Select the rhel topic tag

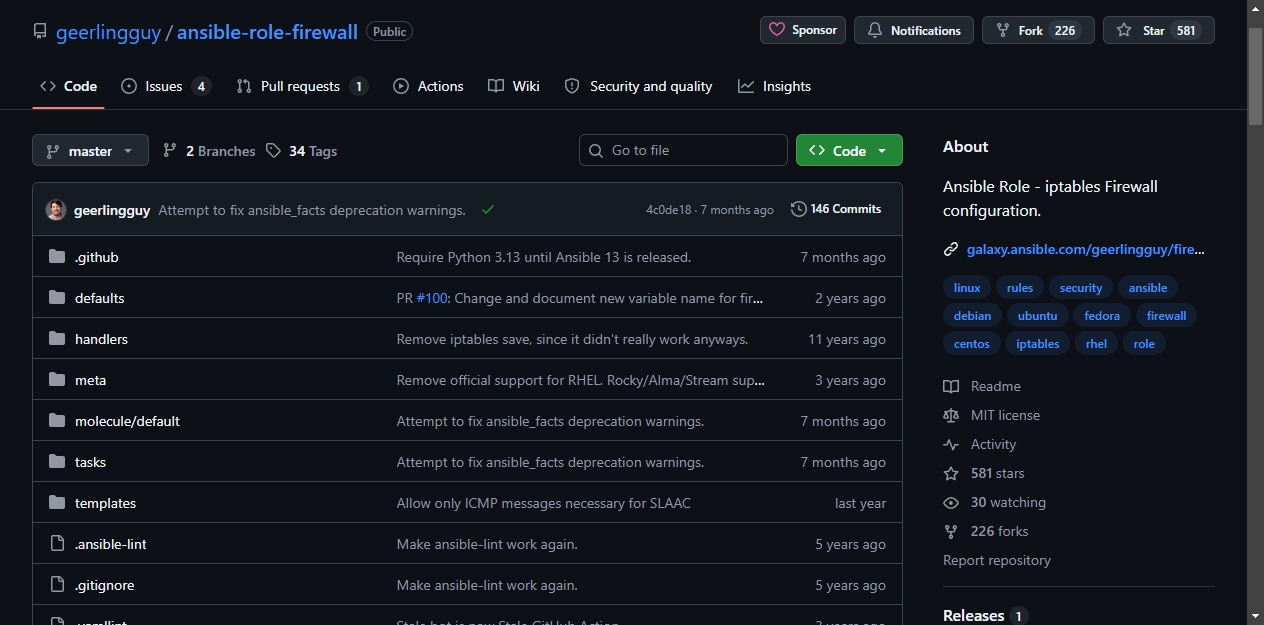pyautogui.click(x=1096, y=344)
